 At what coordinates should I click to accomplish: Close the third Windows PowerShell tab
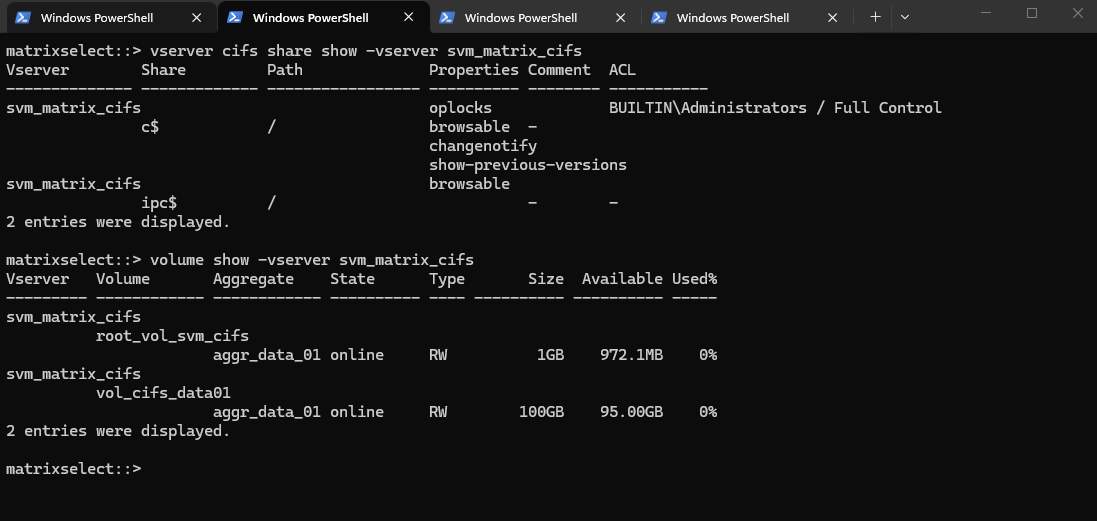621,17
